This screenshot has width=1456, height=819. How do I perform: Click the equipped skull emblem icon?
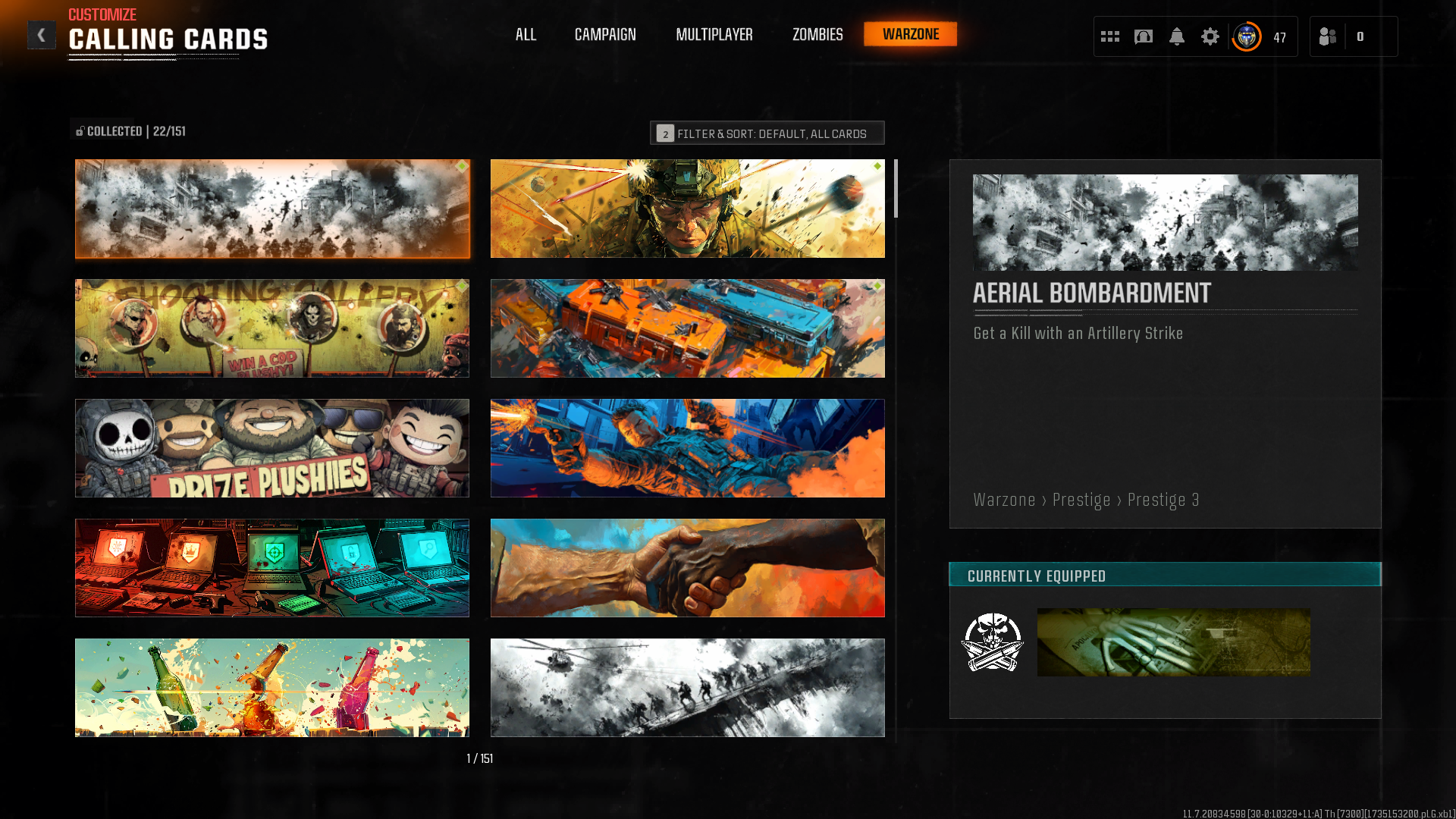(x=993, y=642)
